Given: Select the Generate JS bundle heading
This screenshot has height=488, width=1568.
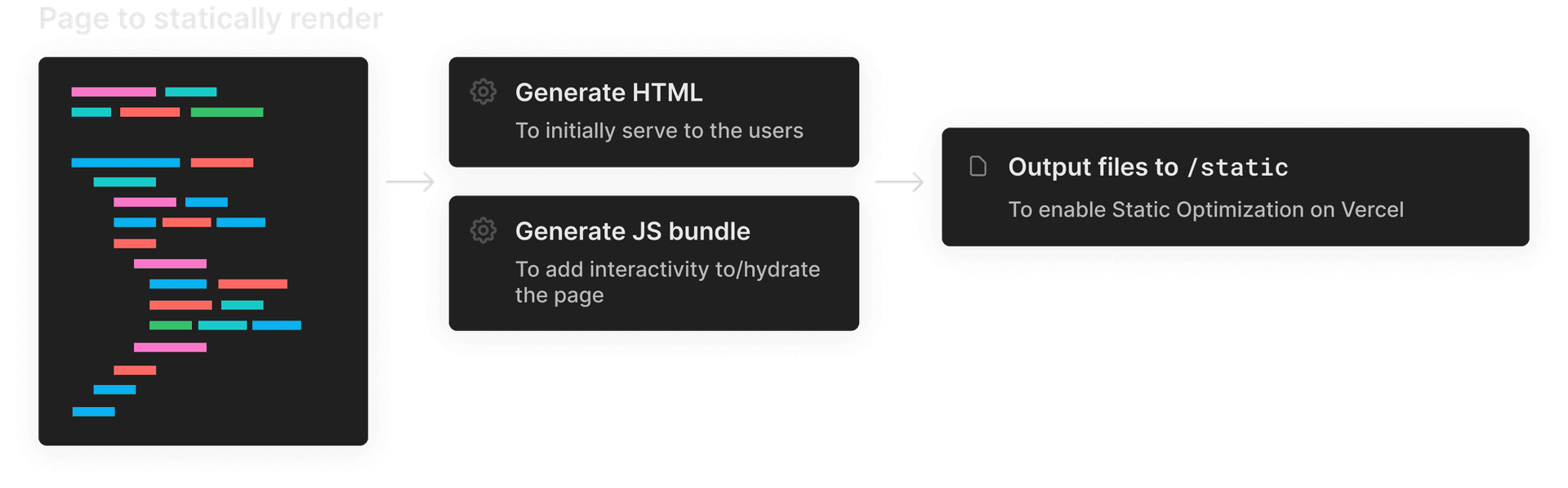Looking at the screenshot, I should coord(632,231).
